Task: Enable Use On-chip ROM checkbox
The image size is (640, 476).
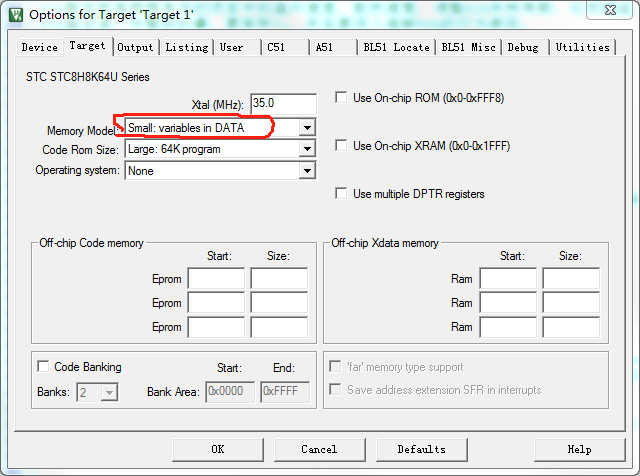Action: [x=341, y=98]
